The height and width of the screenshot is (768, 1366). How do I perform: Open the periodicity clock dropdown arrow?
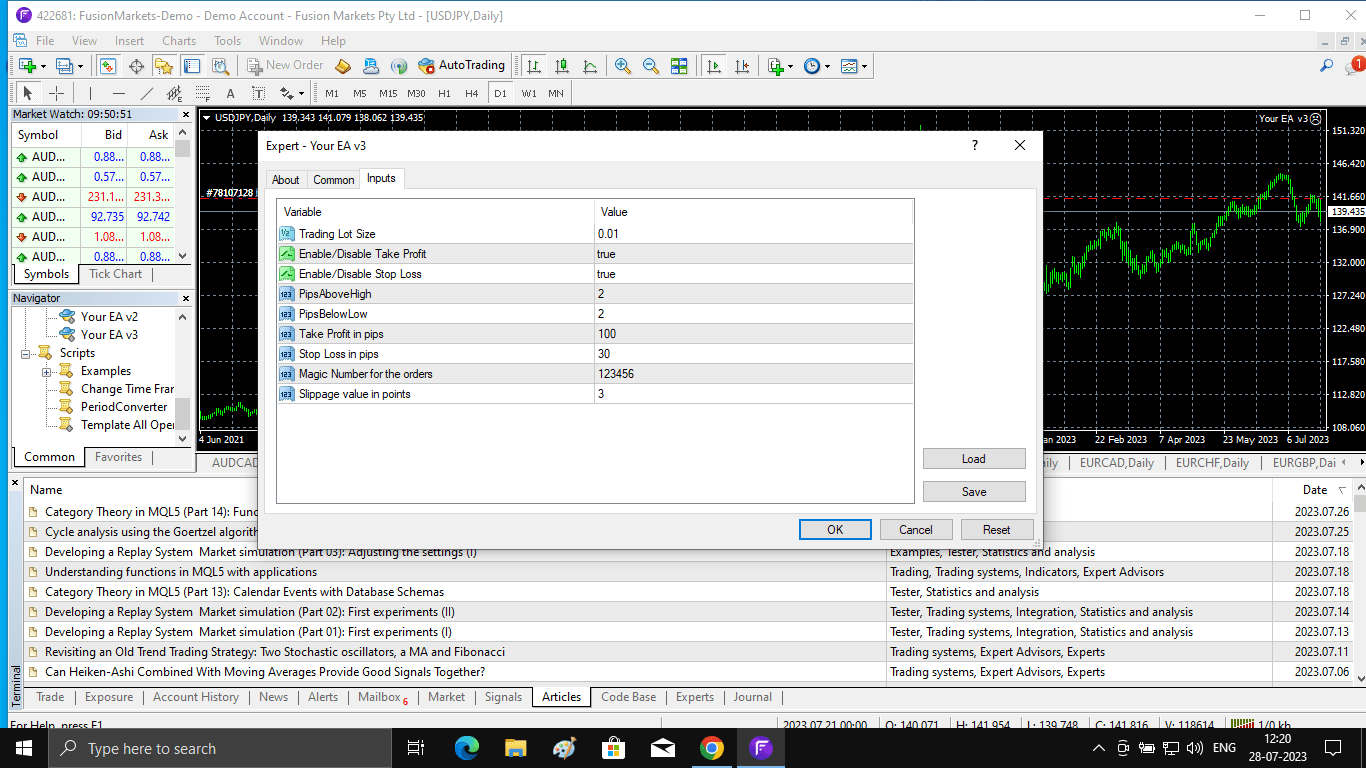pyautogui.click(x=827, y=66)
